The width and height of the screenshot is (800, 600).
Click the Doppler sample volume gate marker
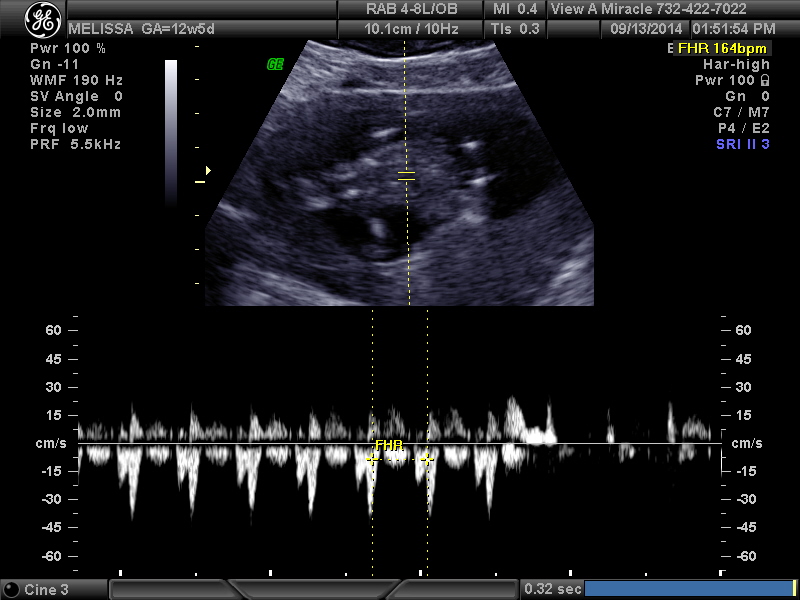coord(405,176)
